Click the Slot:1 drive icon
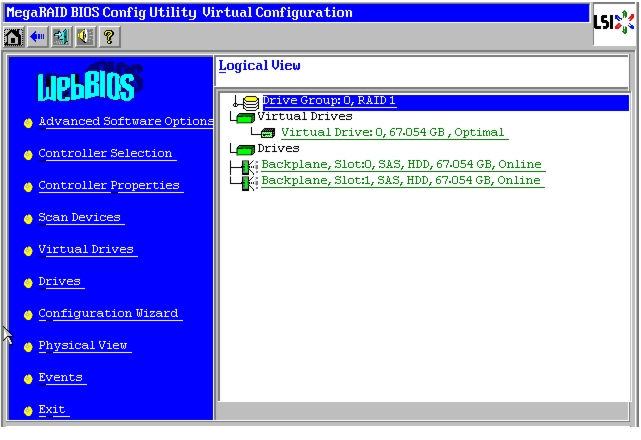This screenshot has width=641, height=440. tap(249, 182)
